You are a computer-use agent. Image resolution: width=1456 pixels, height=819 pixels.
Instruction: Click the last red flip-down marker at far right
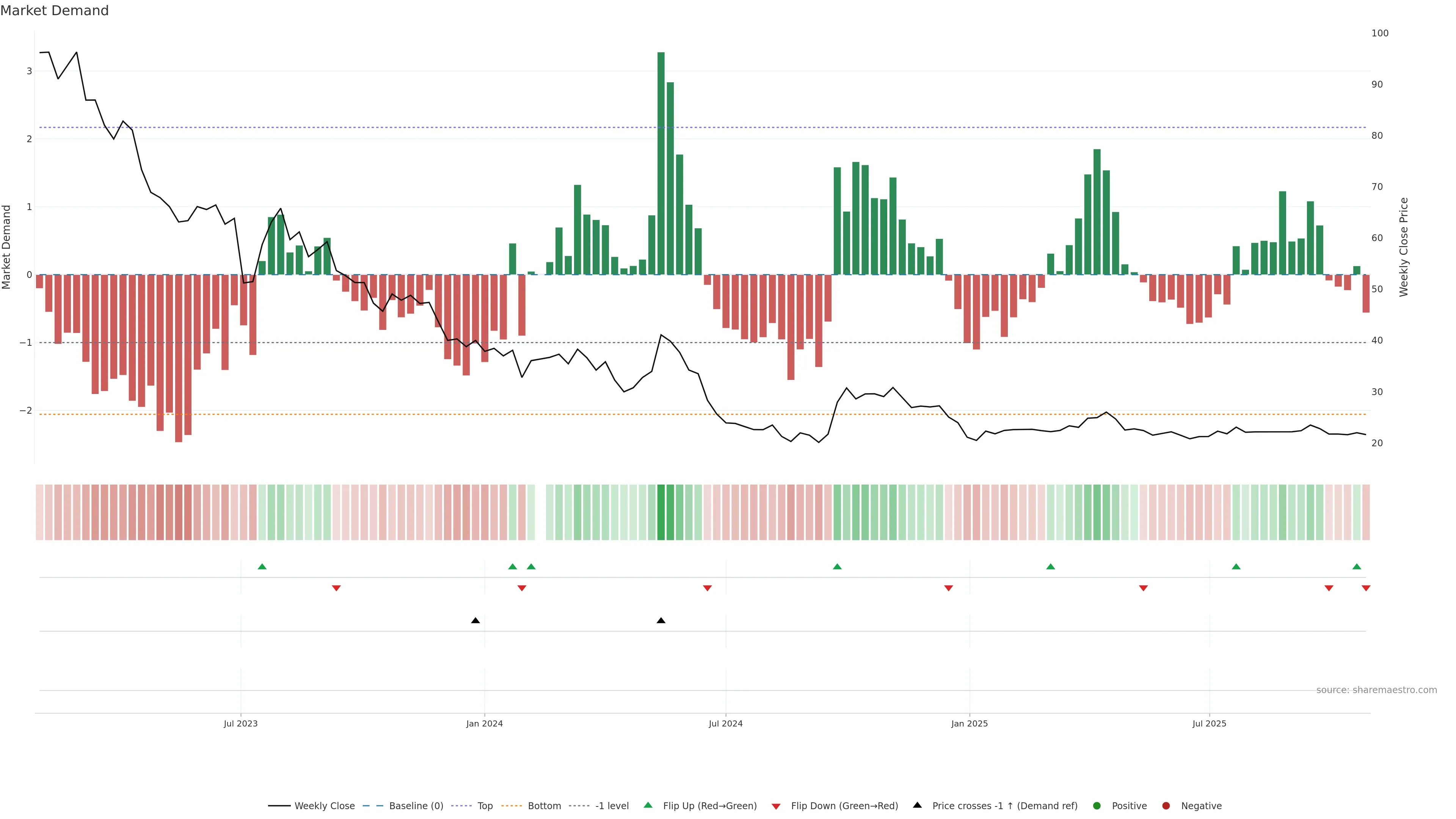pyautogui.click(x=1365, y=588)
